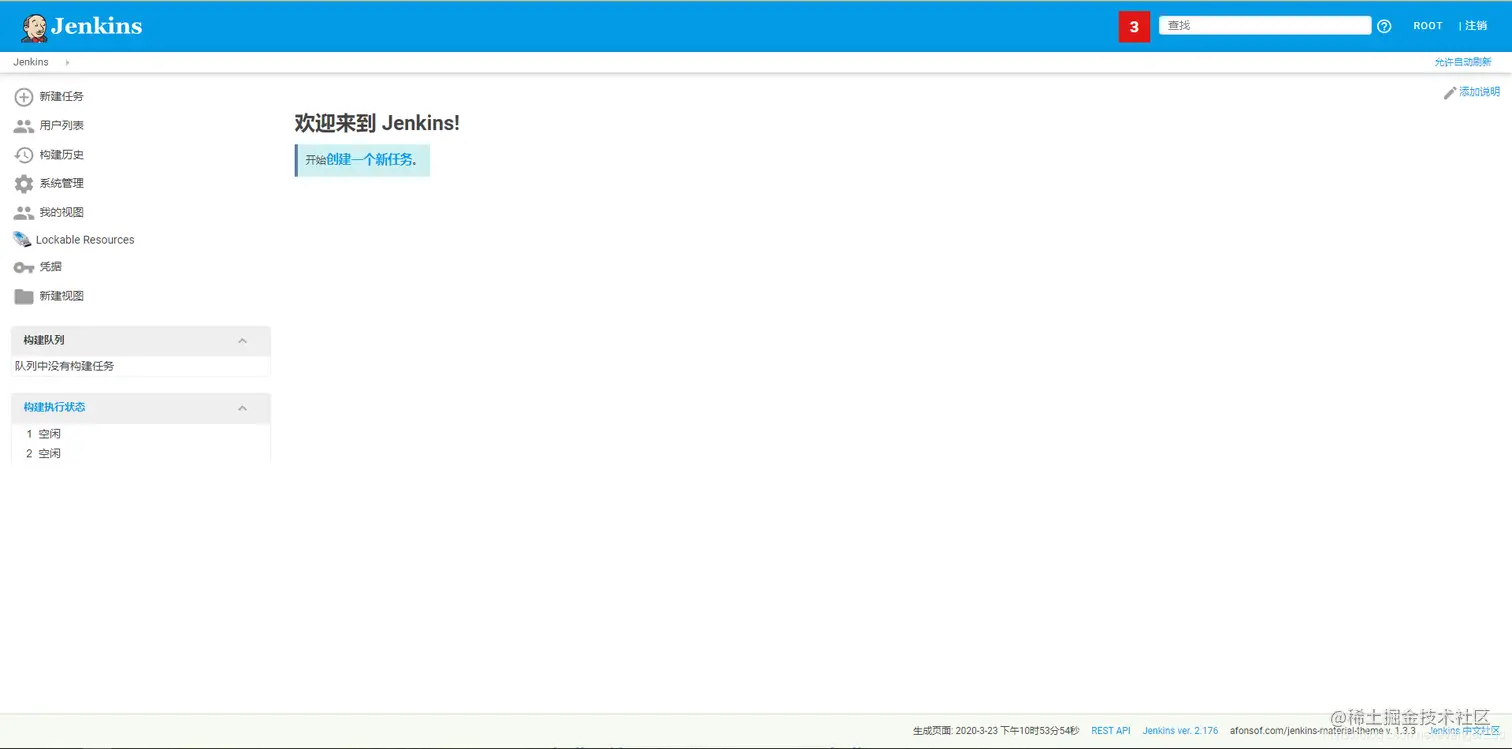Click 允许自动刷新 link
The height and width of the screenshot is (749, 1512).
pyautogui.click(x=1462, y=62)
